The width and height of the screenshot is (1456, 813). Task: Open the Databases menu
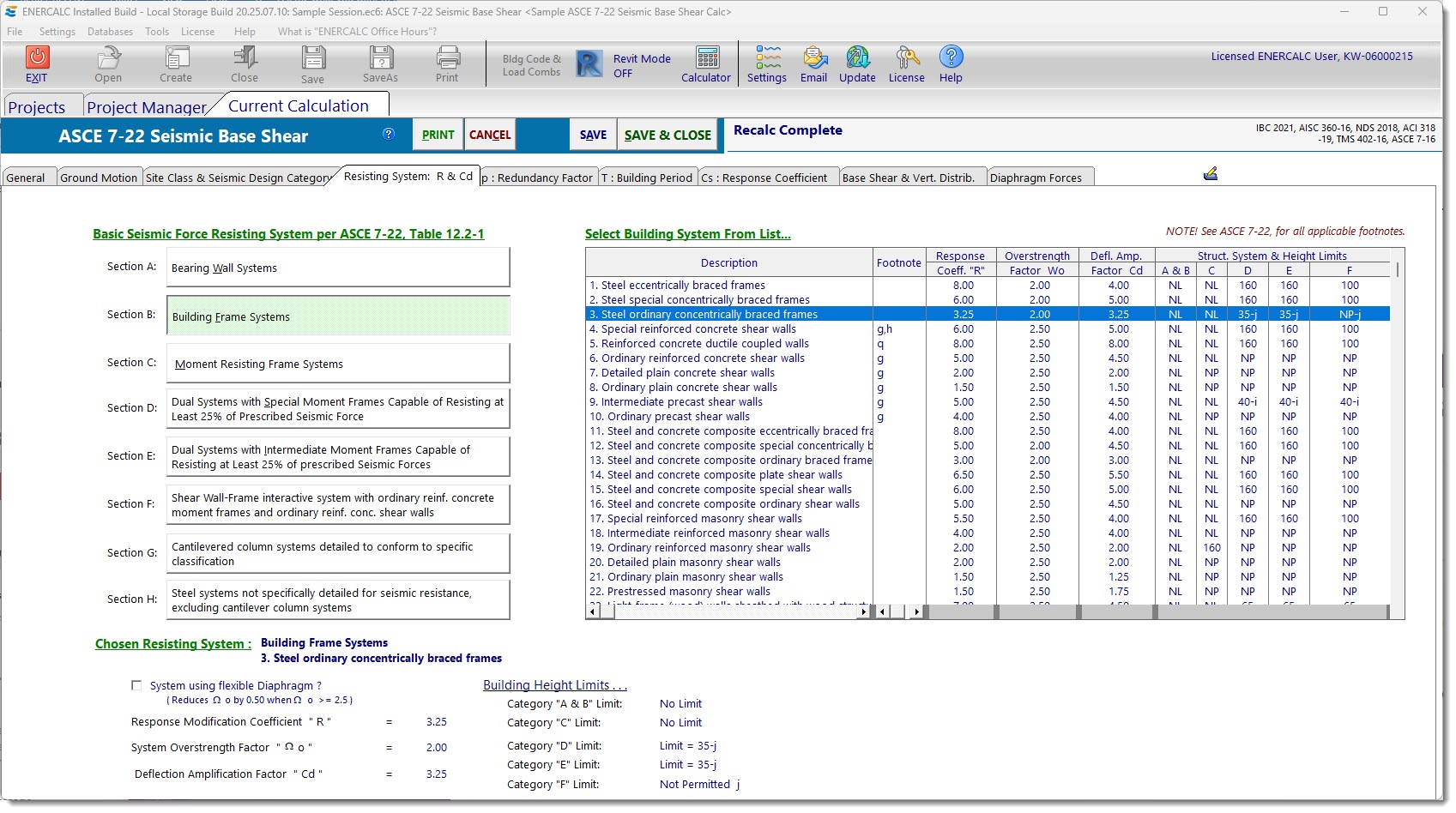110,32
